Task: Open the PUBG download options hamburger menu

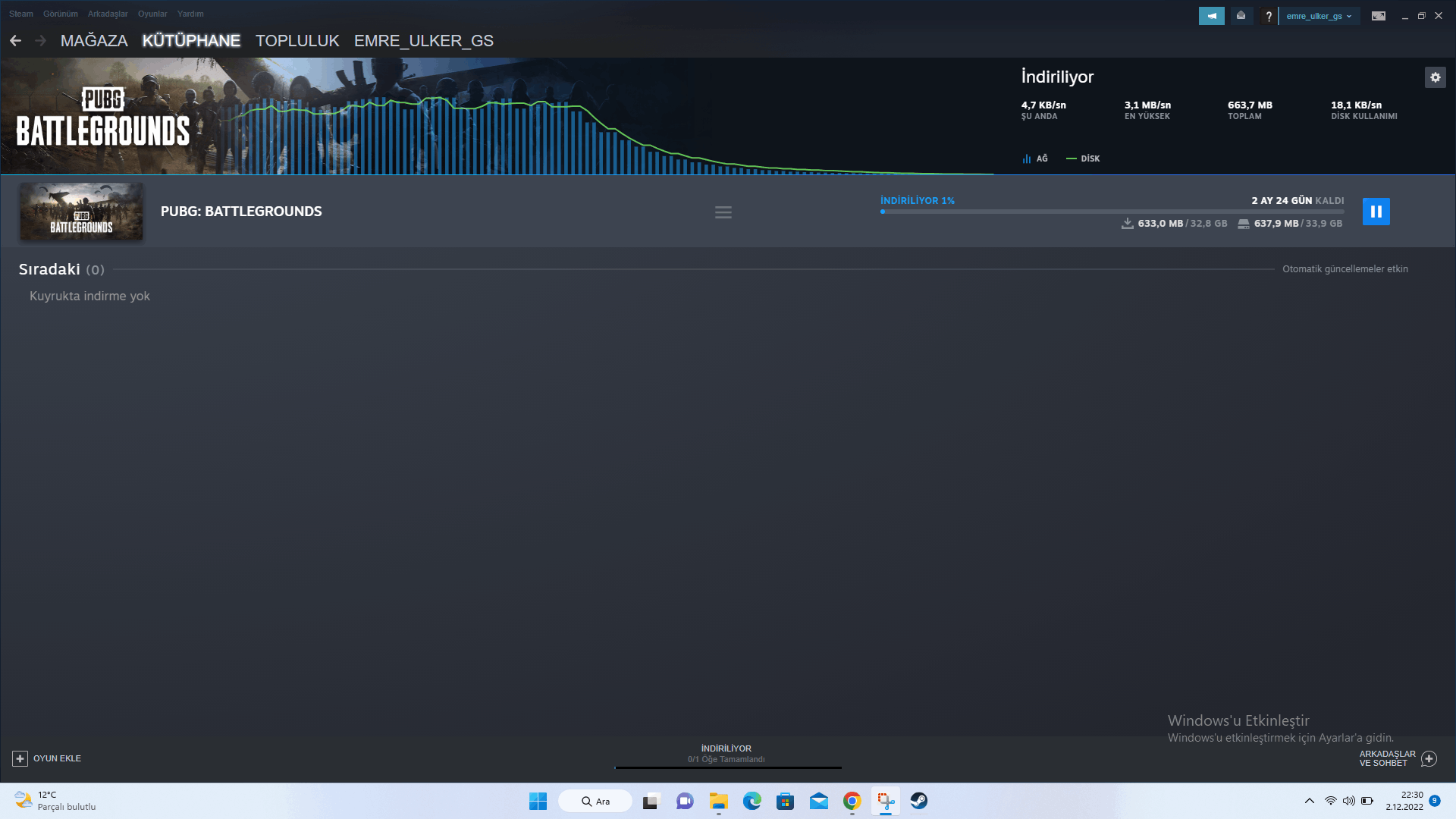Action: click(723, 212)
